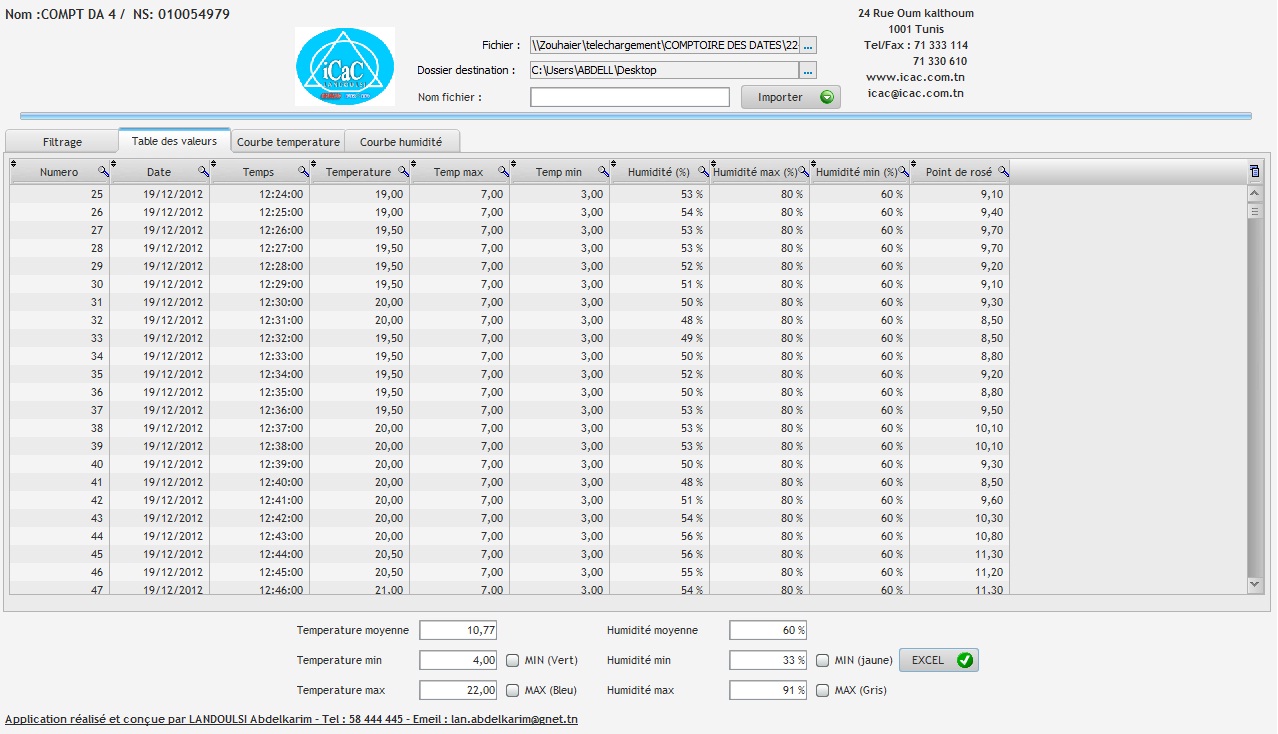Click the Humidité moyenne value field
The width and height of the screenshot is (1278, 734).
click(x=768, y=630)
